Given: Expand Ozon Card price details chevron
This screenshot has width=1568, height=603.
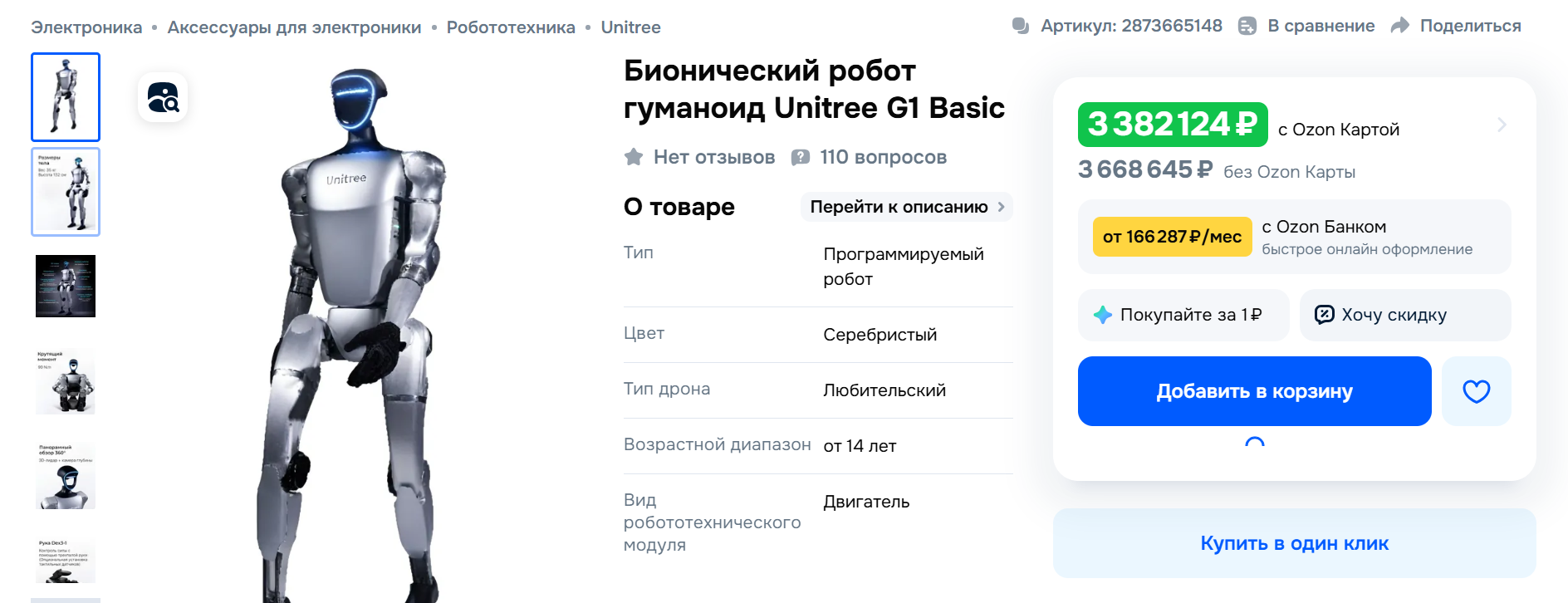Looking at the screenshot, I should [1502, 125].
